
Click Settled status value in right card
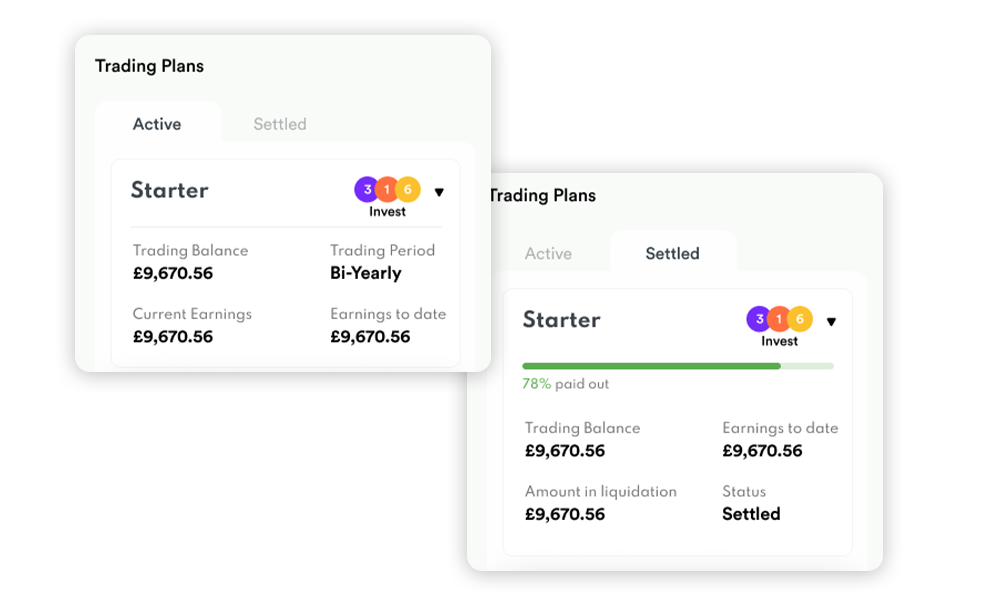pyautogui.click(x=751, y=514)
